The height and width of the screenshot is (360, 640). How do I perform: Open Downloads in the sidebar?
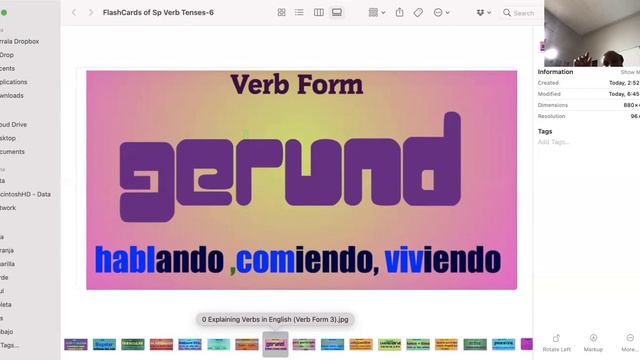[x=12, y=95]
